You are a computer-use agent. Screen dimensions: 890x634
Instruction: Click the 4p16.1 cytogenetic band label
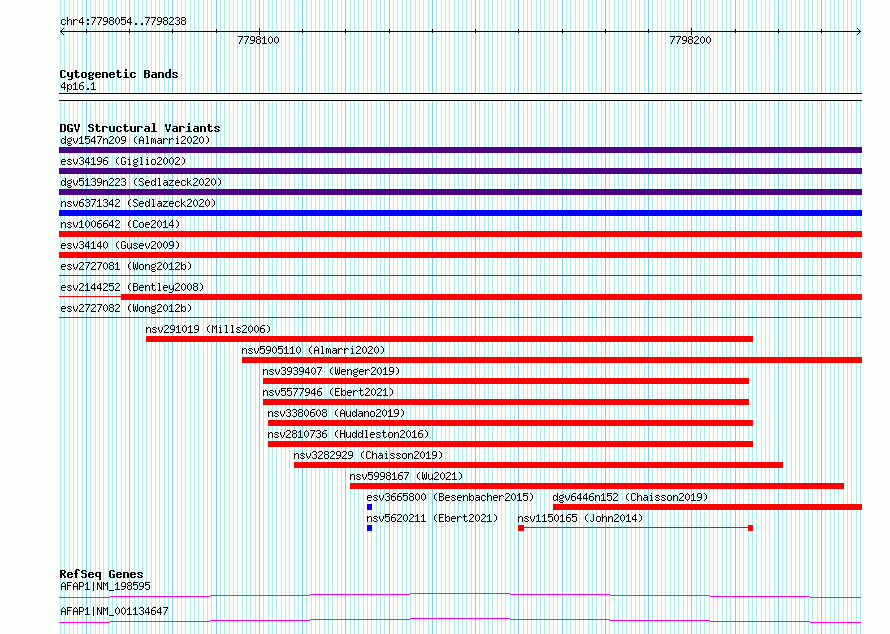pos(78,86)
